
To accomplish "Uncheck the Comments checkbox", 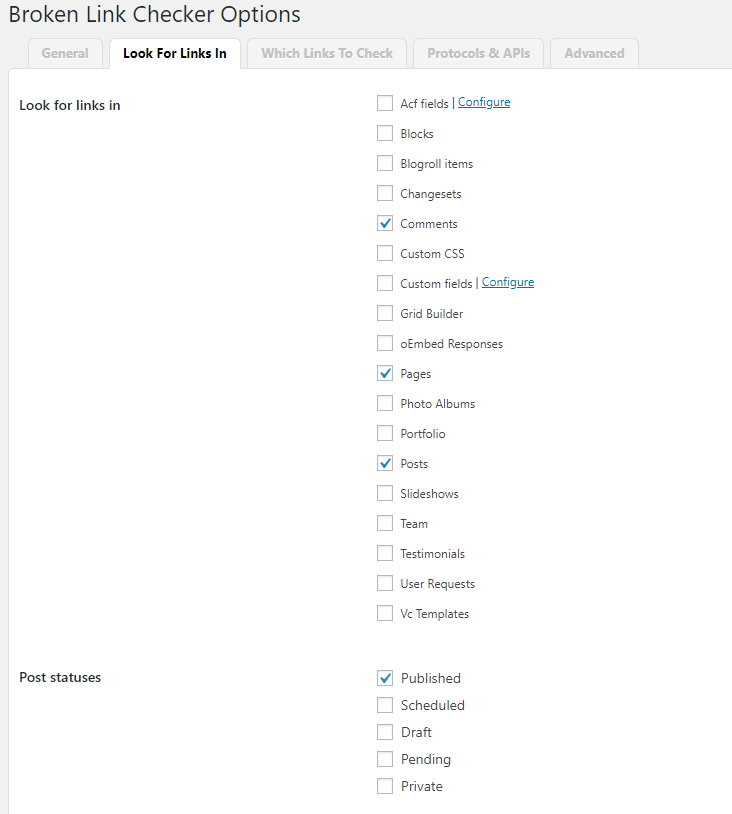I will pos(385,223).
